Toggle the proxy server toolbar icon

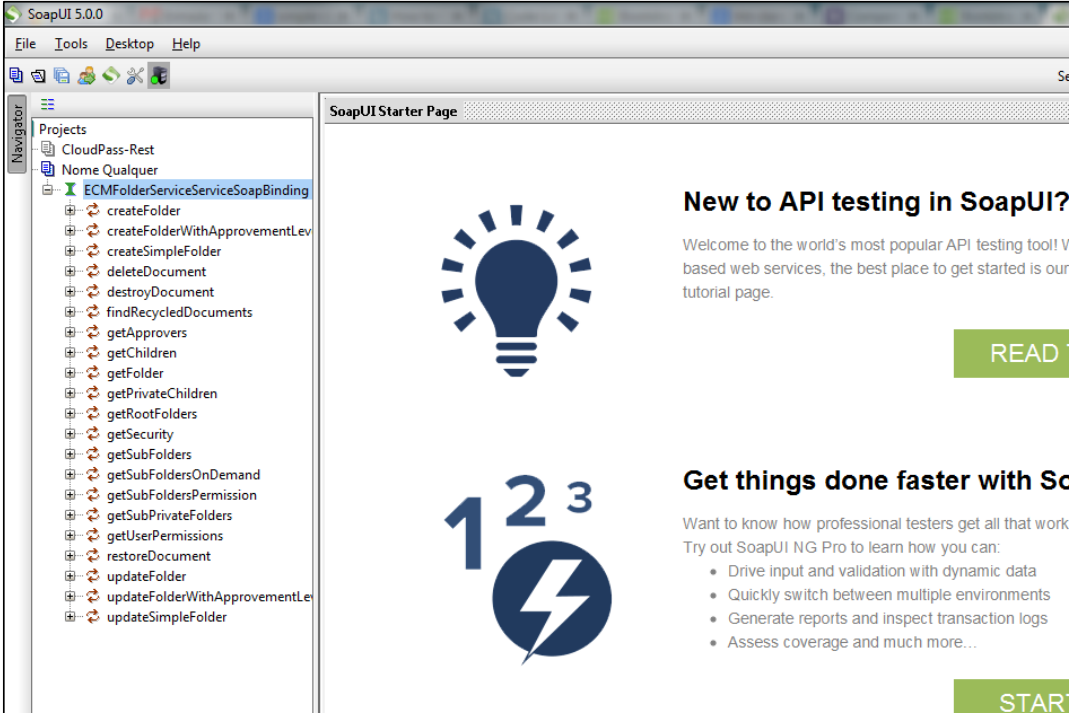159,76
